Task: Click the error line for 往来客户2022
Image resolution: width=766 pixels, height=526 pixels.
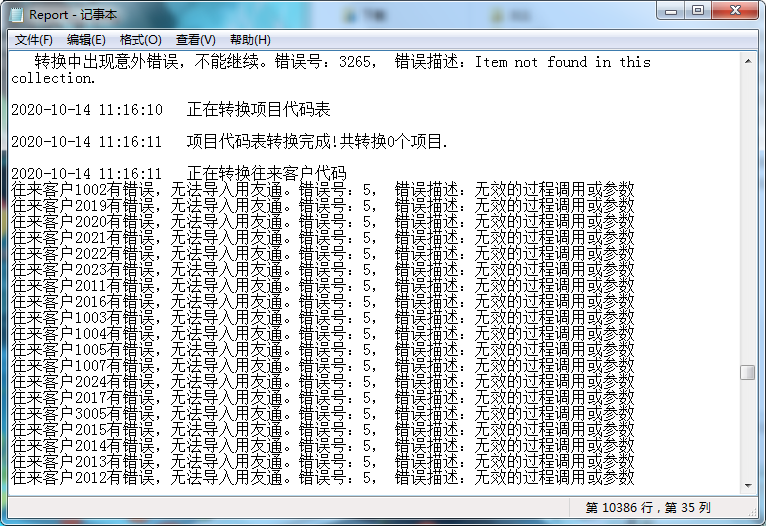Action: [322, 253]
